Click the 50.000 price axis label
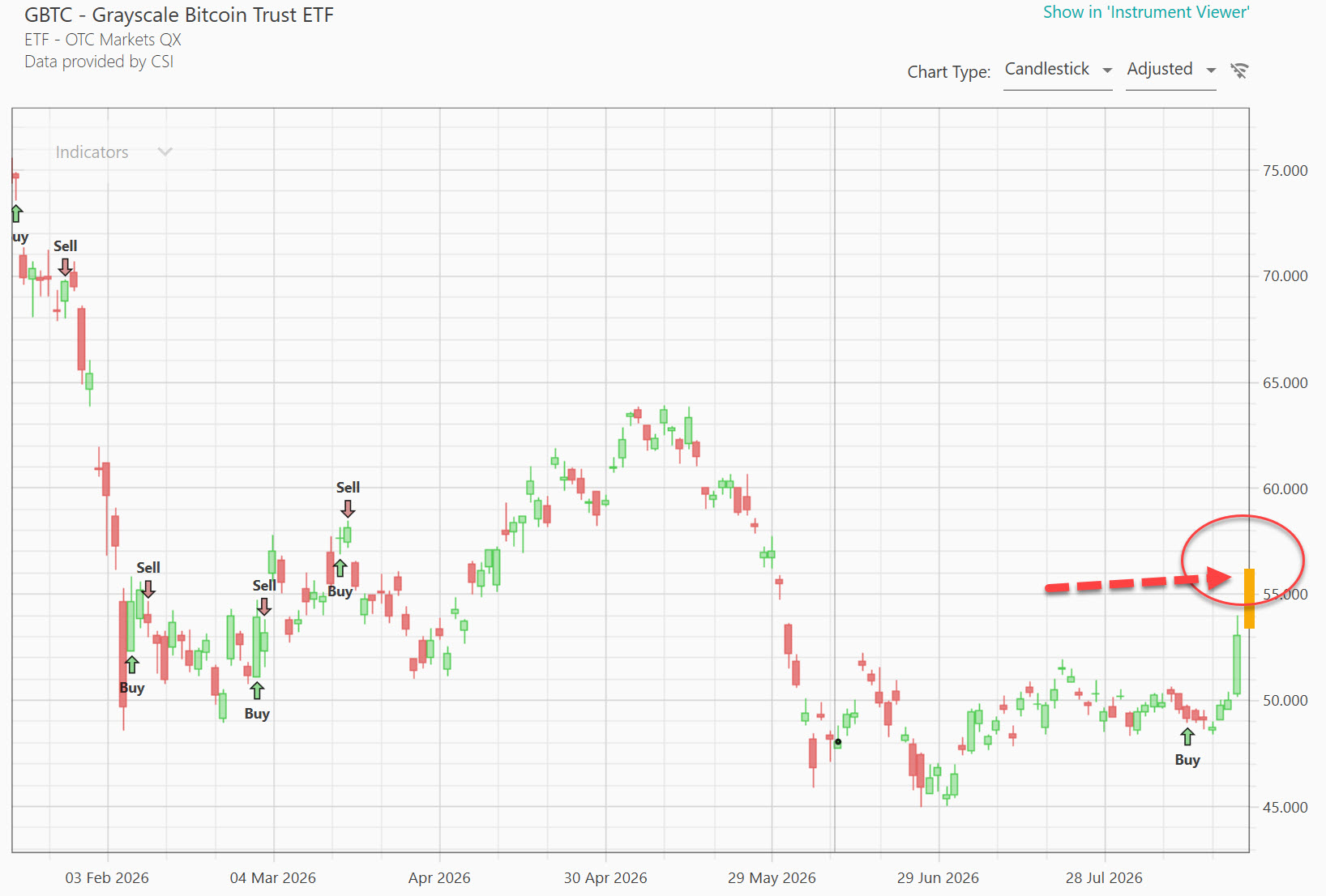Image resolution: width=1326 pixels, height=896 pixels. pos(1285,700)
